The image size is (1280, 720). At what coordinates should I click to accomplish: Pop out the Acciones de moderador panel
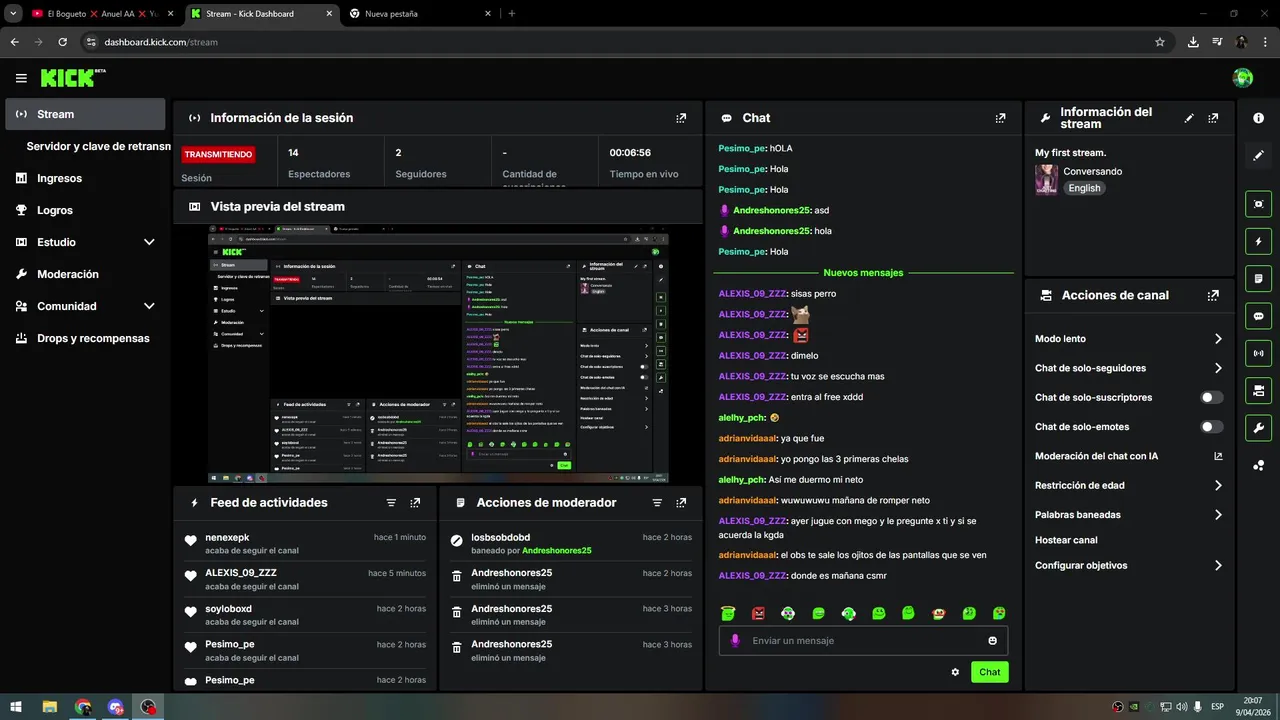(681, 503)
